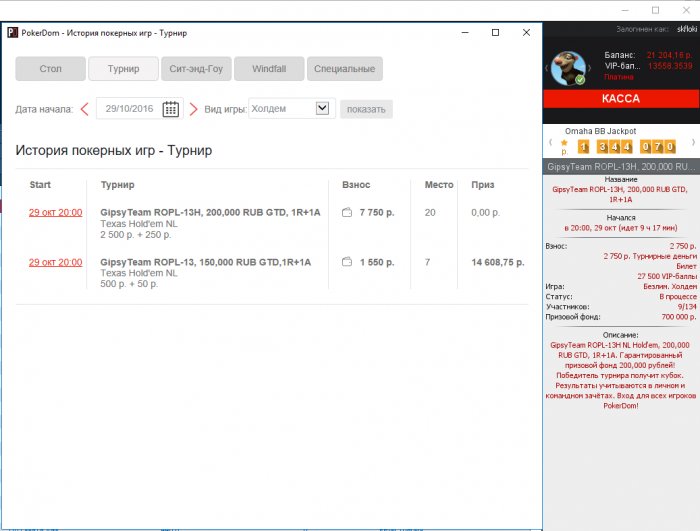
Task: Click buy-in icon next to 1 550 р.
Action: (347, 262)
